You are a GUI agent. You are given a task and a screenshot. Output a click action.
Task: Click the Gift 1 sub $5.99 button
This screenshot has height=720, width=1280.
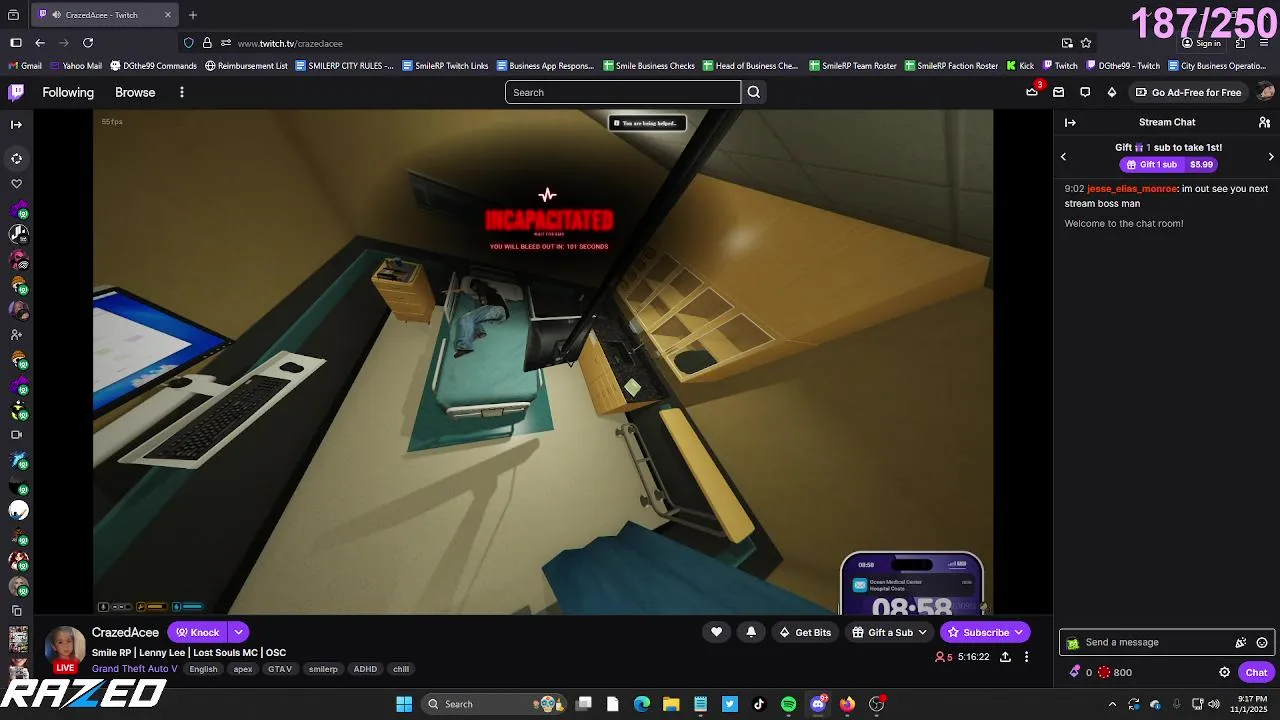click(1169, 164)
